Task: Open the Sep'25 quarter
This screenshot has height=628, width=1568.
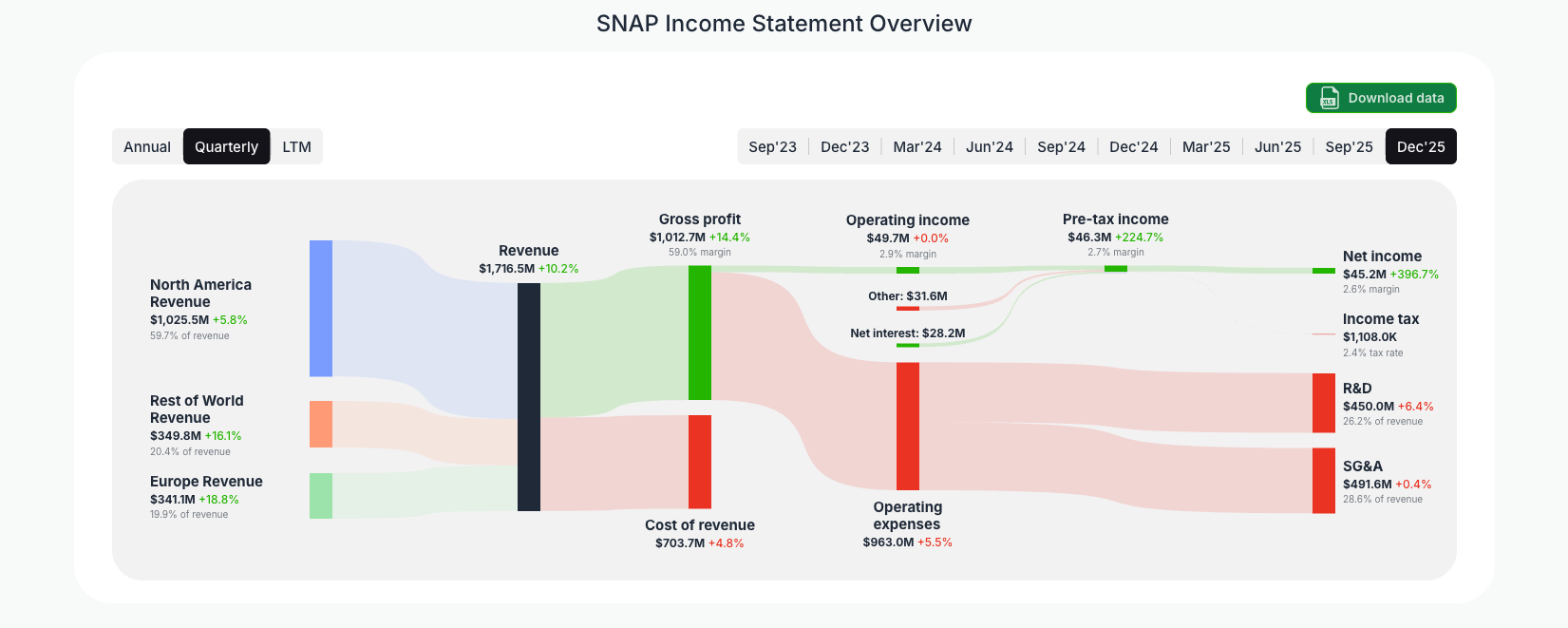Action: pos(1349,146)
